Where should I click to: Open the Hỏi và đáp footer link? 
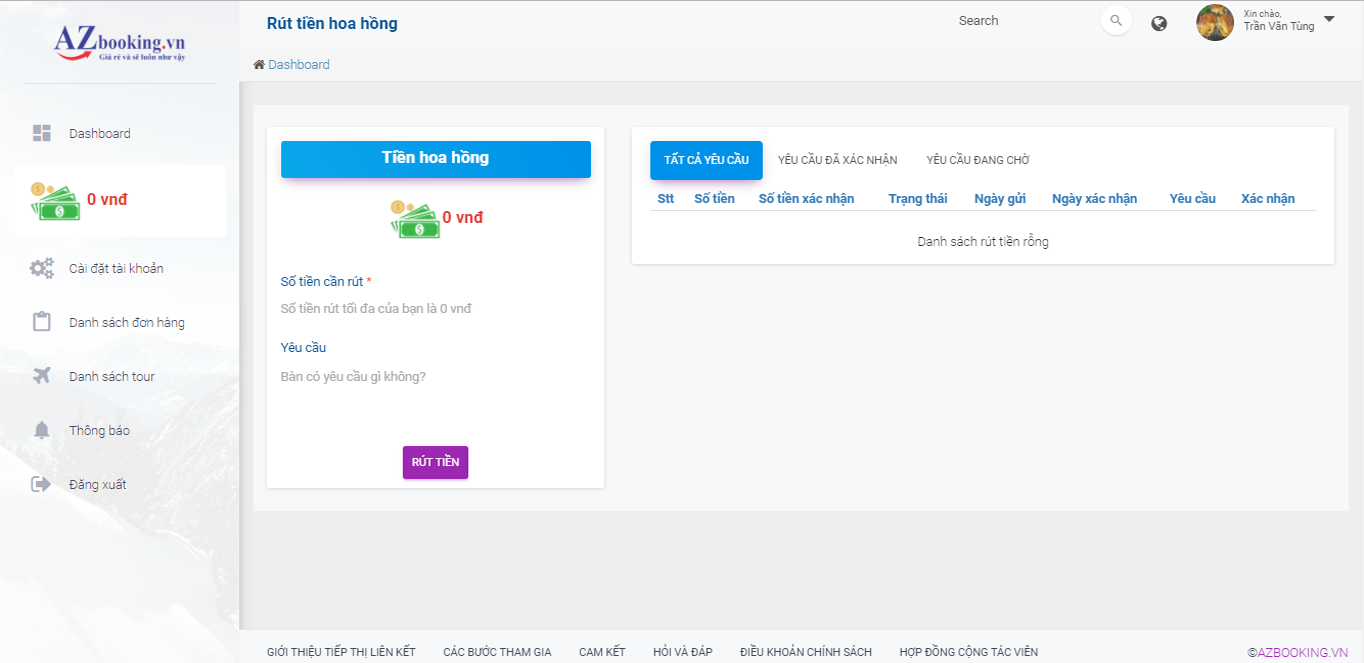(682, 652)
